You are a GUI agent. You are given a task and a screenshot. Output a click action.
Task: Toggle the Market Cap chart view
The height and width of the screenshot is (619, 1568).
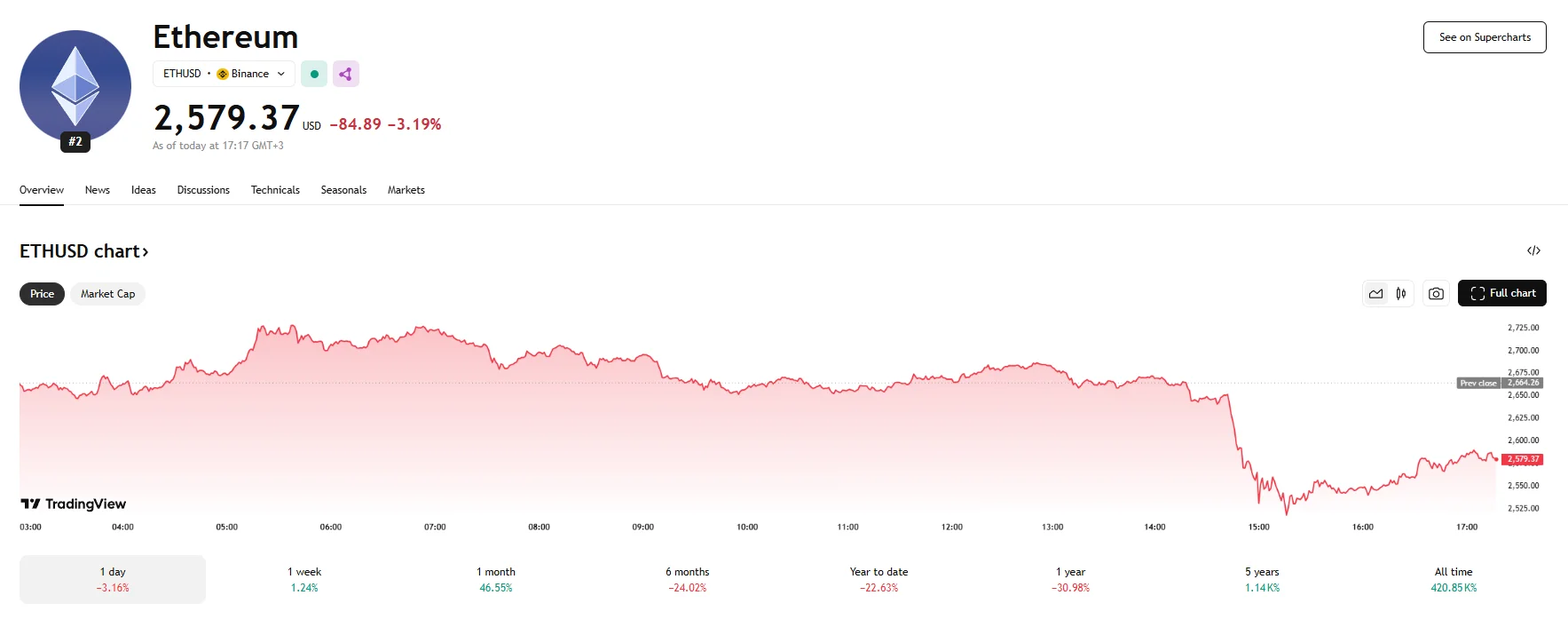(107, 294)
